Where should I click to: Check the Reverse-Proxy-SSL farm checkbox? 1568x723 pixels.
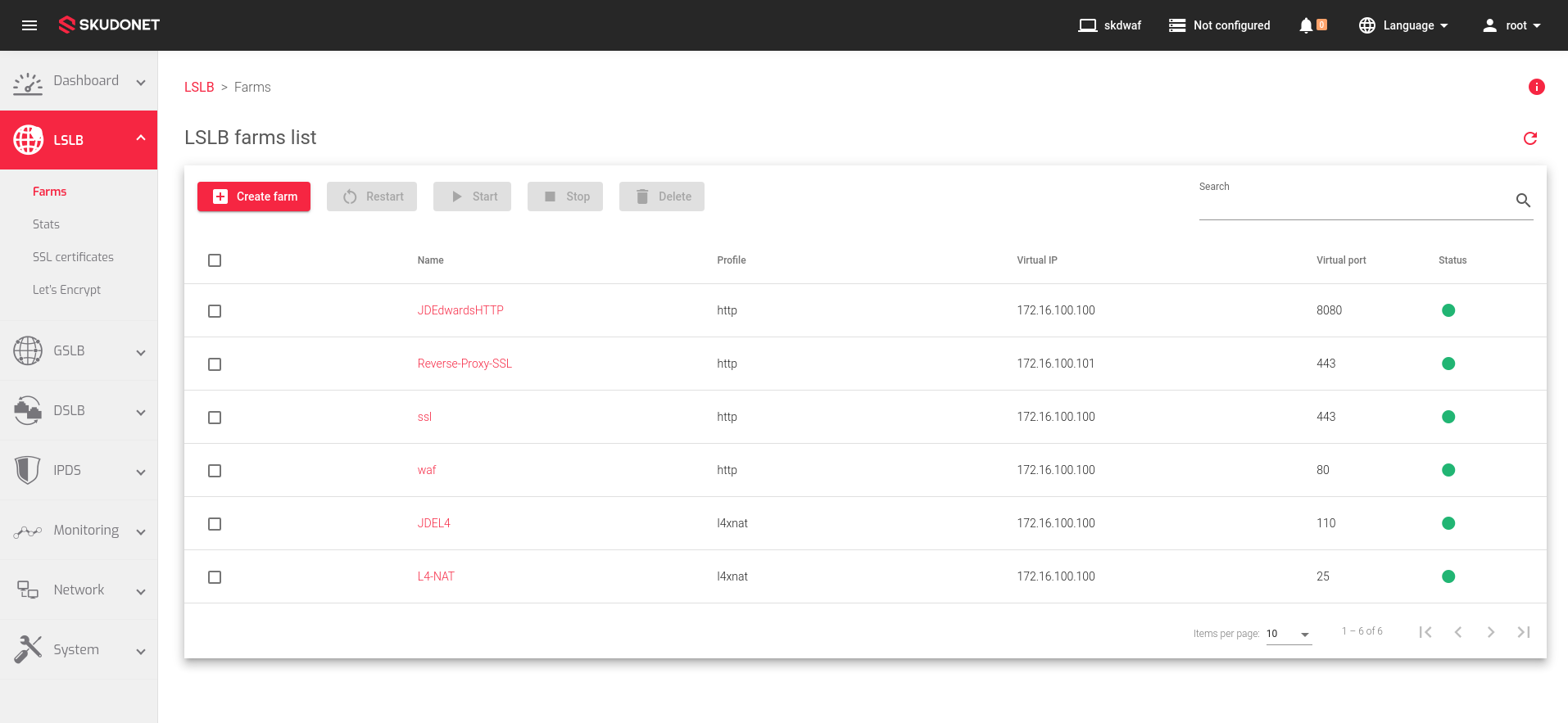215,364
